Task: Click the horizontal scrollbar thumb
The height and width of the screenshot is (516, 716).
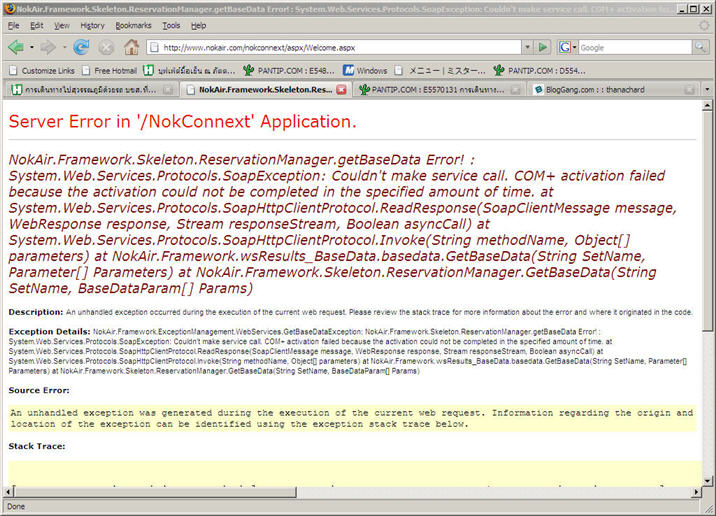Action: (155, 492)
